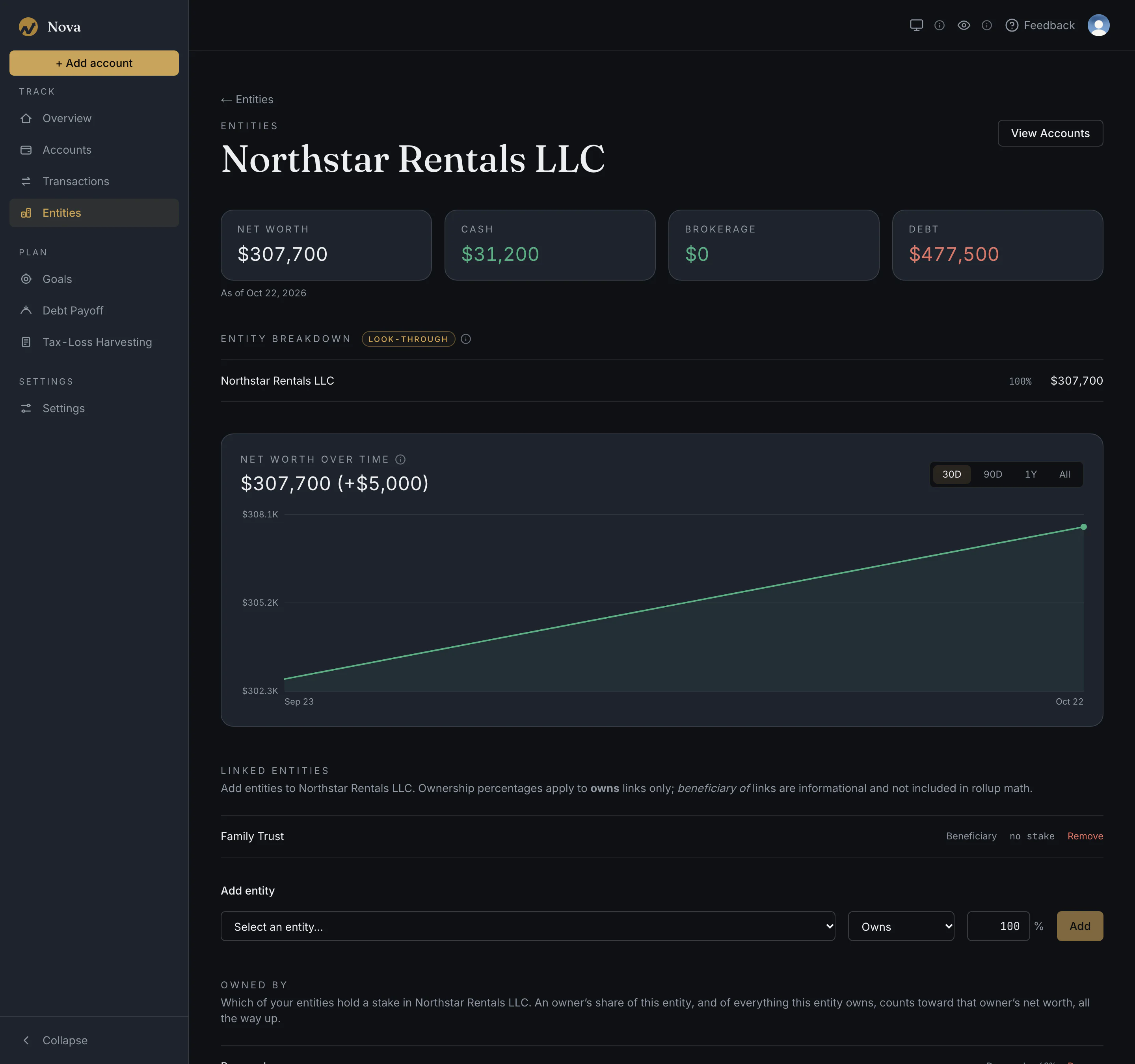Viewport: 1135px width, 1064px height.
Task: Switch chart range to 90D
Action: pyautogui.click(x=992, y=474)
